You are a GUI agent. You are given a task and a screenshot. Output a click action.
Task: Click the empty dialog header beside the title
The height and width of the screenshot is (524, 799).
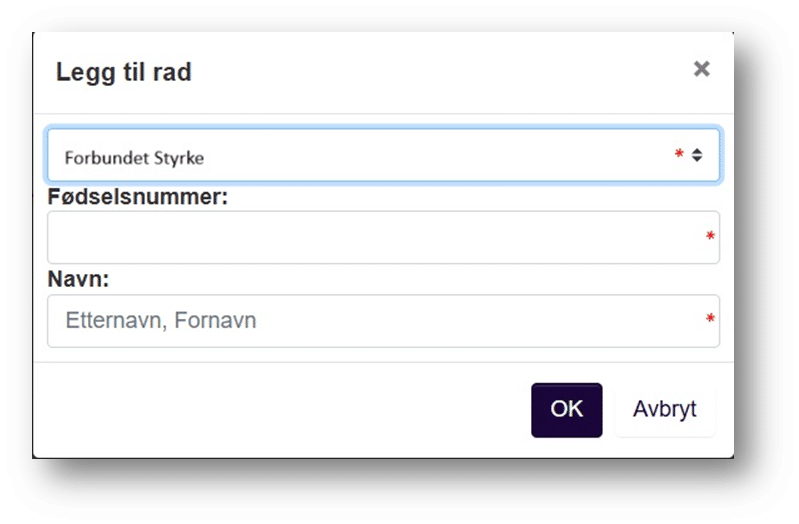coord(430,72)
